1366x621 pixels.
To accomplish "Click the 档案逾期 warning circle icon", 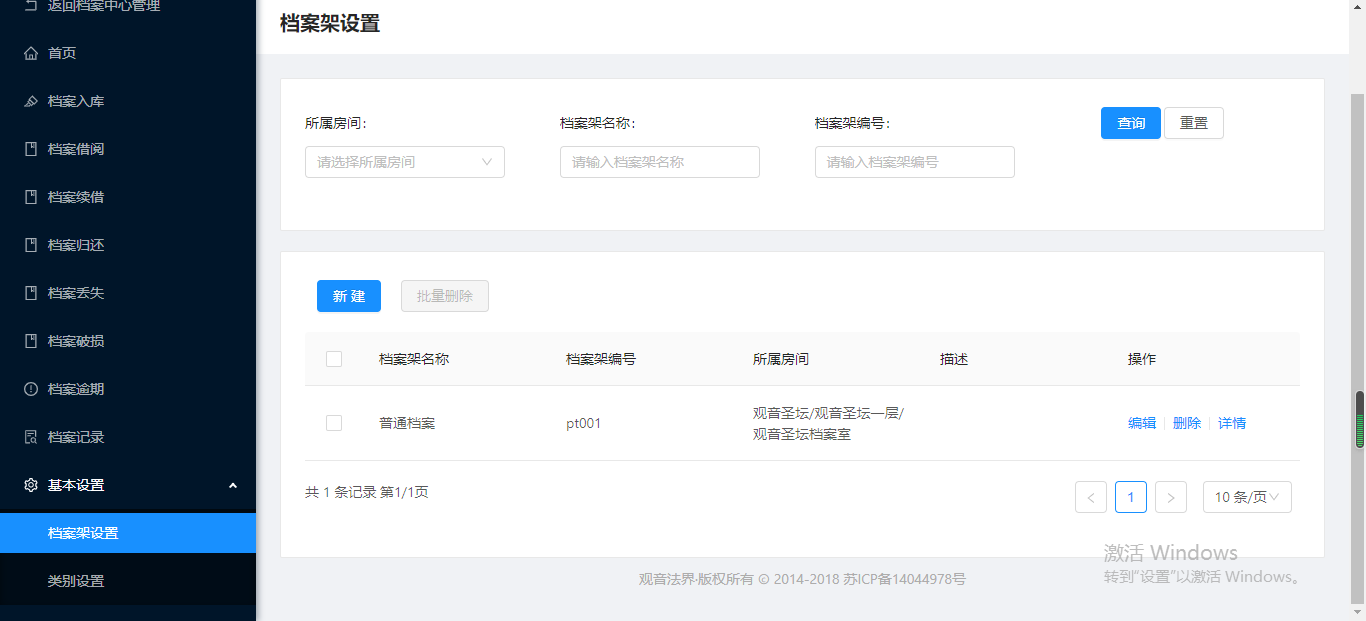I will point(31,389).
